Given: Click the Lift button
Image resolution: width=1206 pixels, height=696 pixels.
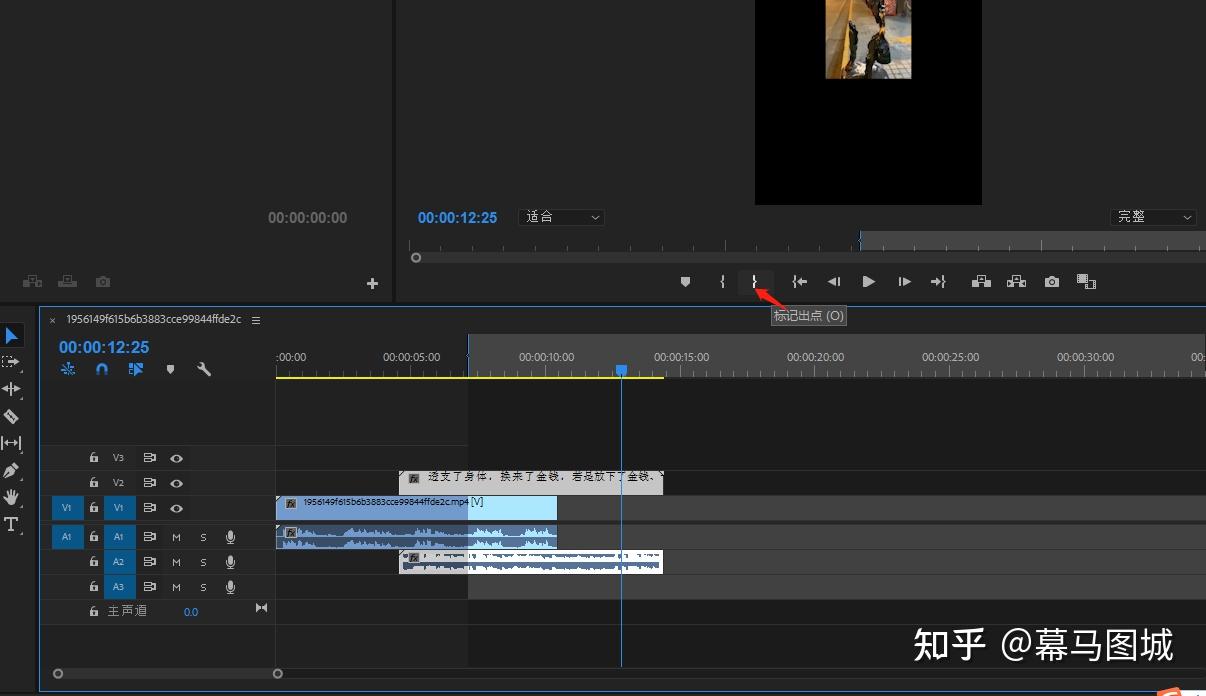Looking at the screenshot, I should tap(981, 282).
